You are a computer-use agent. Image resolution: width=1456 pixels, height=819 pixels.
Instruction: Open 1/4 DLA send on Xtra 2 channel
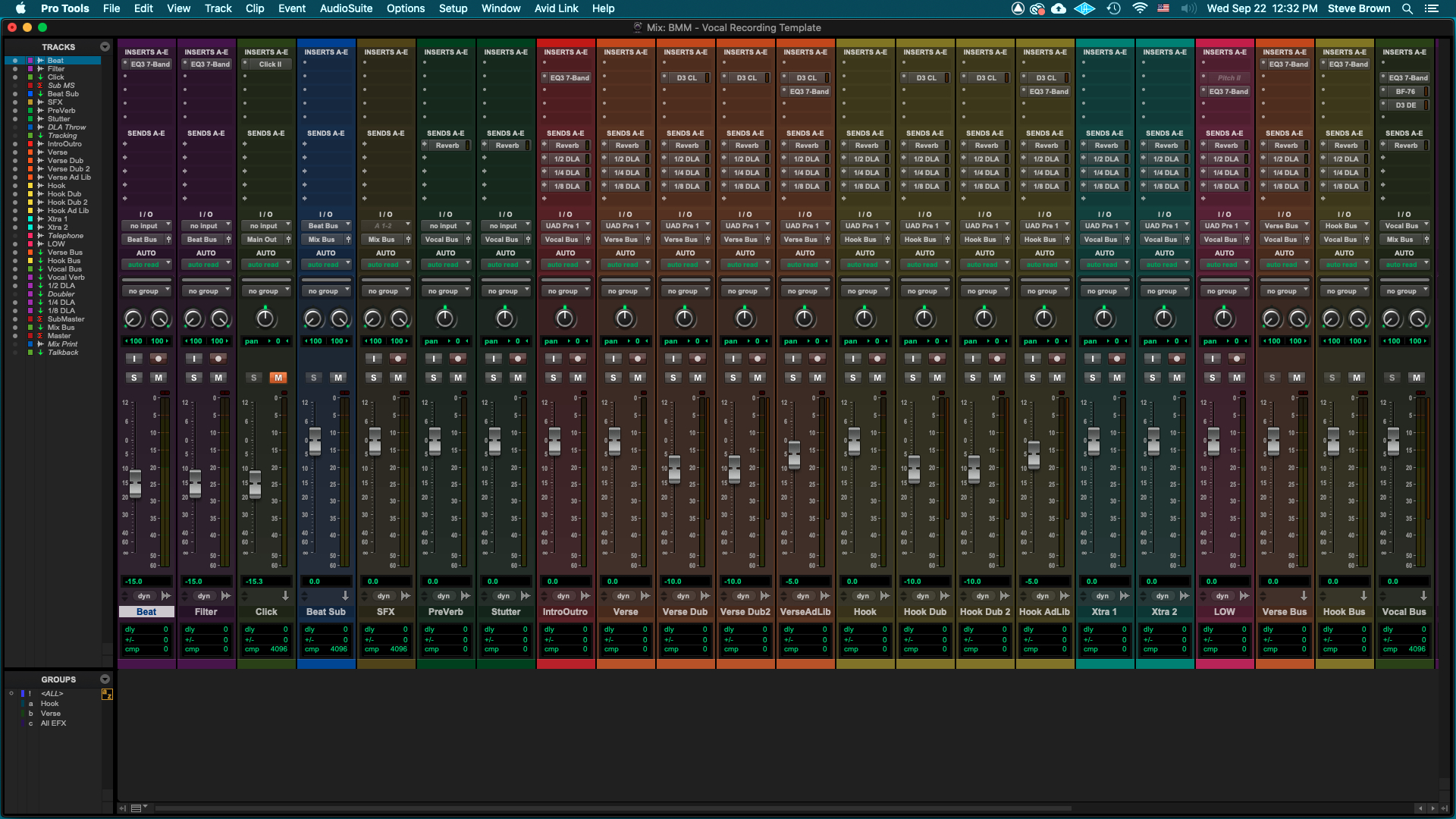[x=1165, y=173]
